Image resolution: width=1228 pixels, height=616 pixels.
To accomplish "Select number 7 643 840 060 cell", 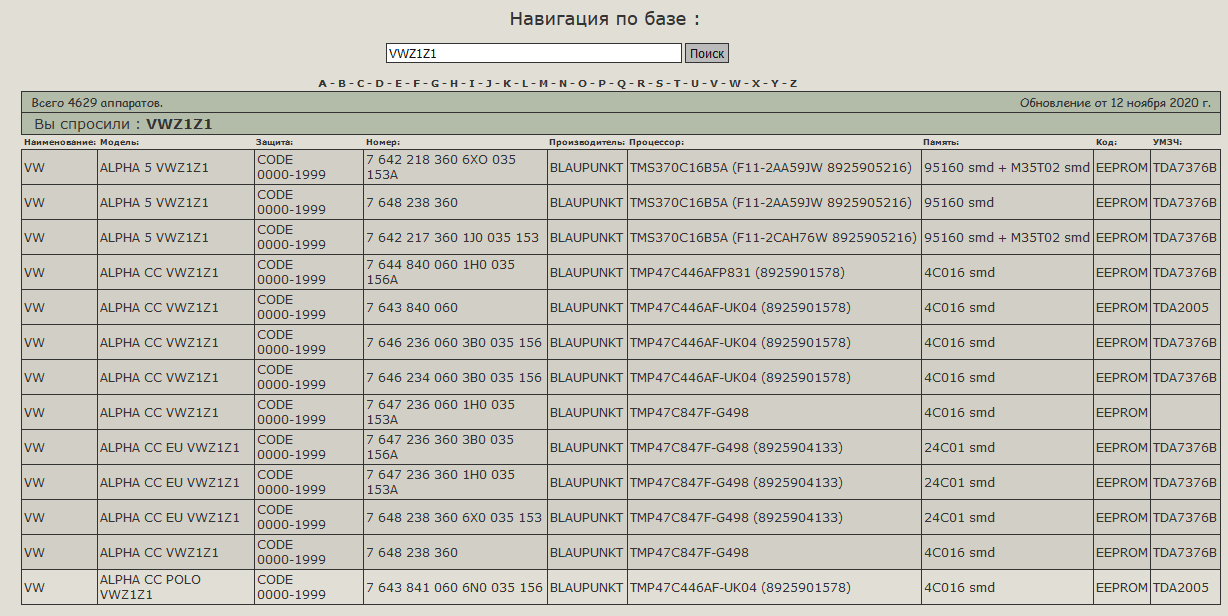I will pyautogui.click(x=455, y=307).
